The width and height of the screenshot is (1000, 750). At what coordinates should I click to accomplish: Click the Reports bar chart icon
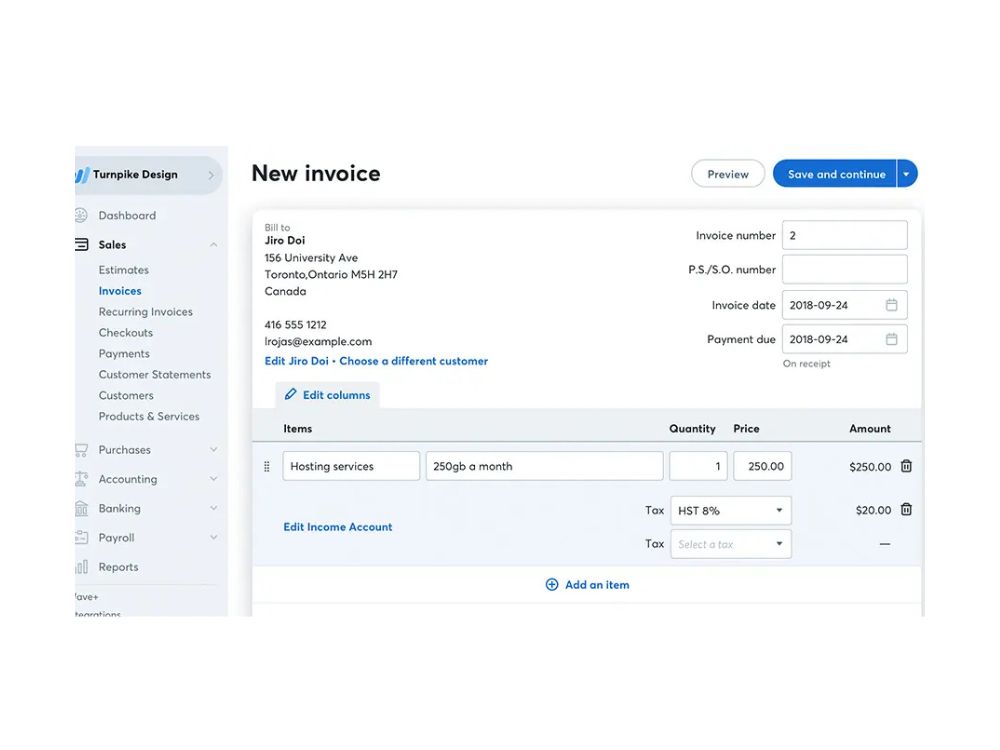[x=82, y=567]
